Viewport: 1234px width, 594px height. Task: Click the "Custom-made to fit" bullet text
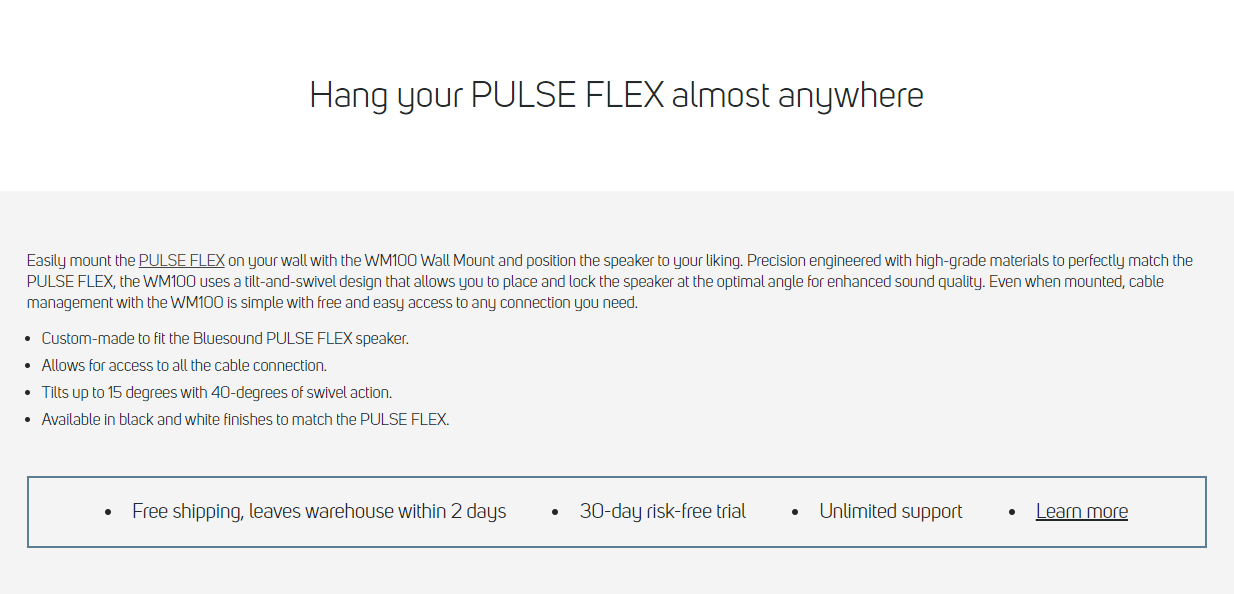(225, 339)
